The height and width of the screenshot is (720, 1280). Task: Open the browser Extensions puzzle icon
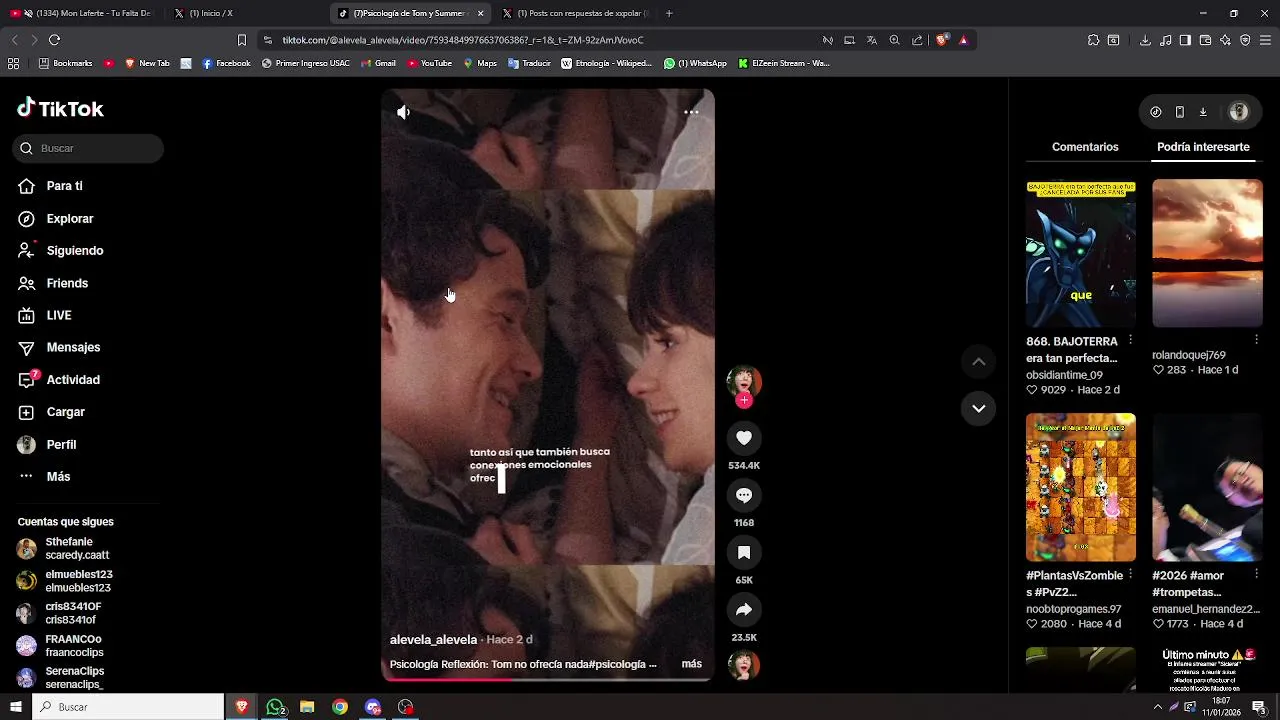(x=1093, y=40)
